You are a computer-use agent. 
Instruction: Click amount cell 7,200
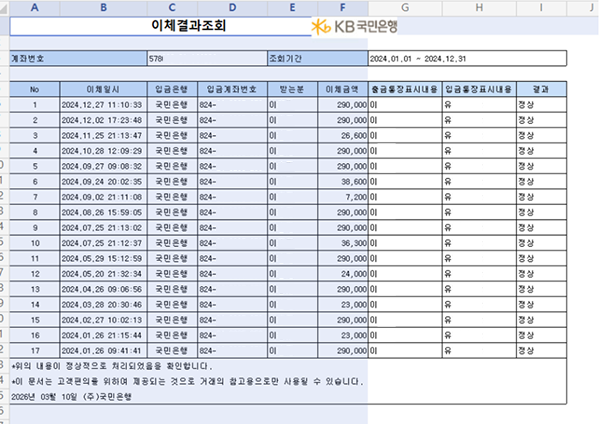click(342, 197)
